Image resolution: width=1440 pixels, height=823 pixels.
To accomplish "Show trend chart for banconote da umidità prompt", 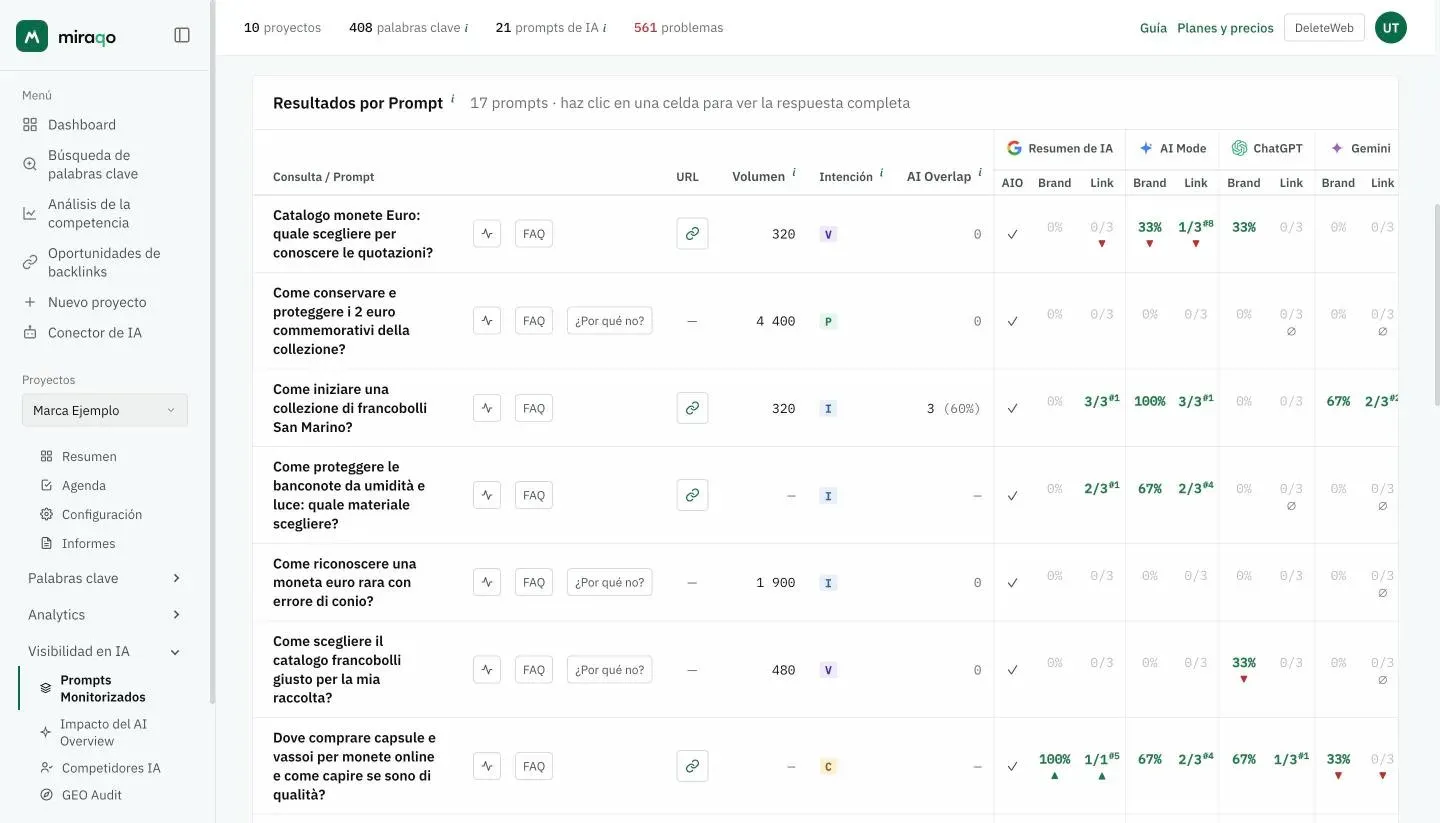I will (487, 495).
